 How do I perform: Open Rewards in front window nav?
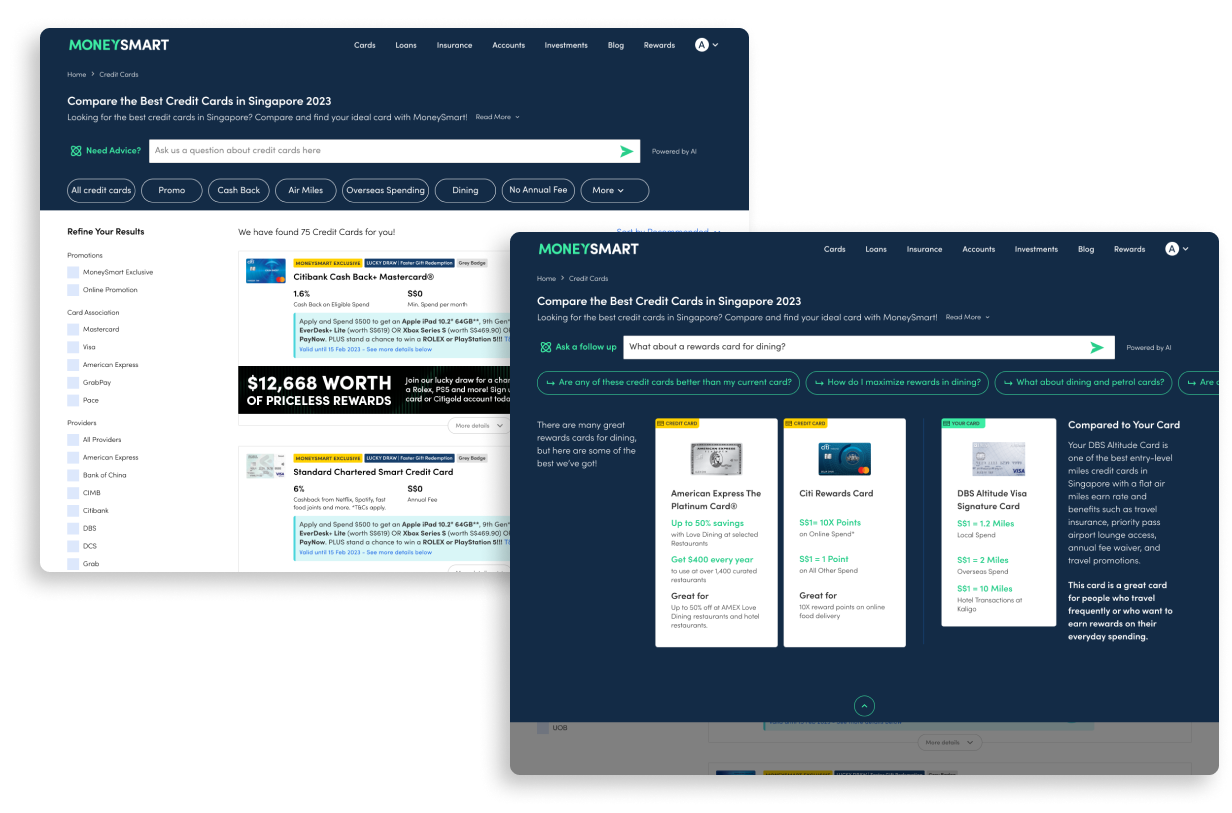[x=1129, y=249]
